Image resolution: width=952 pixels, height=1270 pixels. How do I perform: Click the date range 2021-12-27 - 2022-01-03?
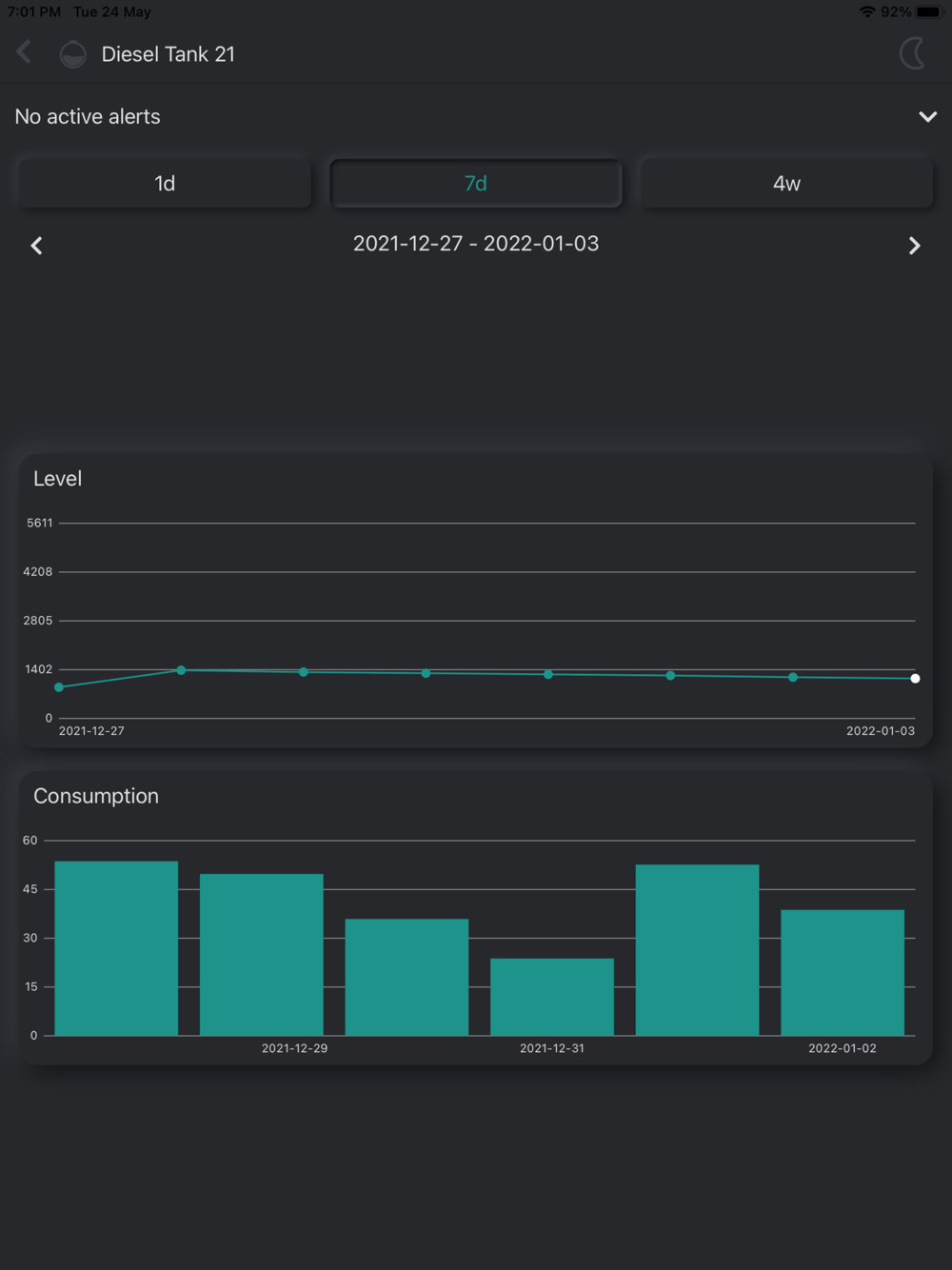(x=476, y=244)
